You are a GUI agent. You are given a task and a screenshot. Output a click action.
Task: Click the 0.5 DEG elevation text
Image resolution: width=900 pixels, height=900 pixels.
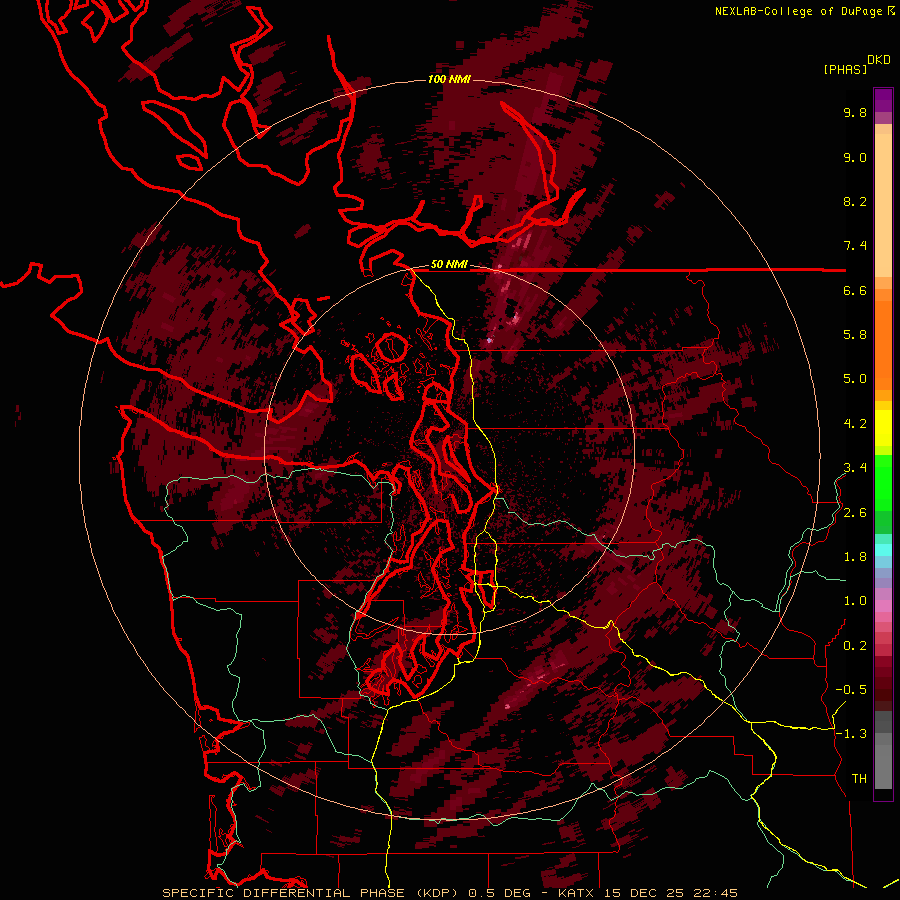click(499, 893)
